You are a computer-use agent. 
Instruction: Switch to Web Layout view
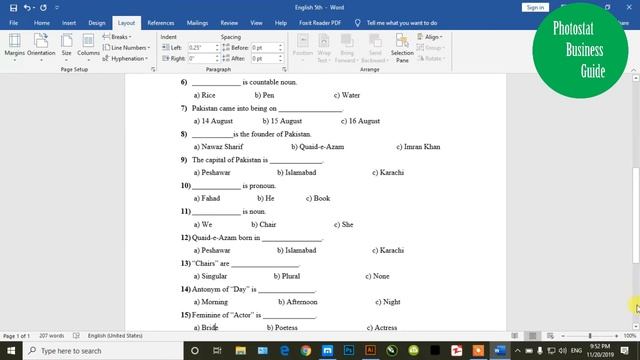[550, 336]
